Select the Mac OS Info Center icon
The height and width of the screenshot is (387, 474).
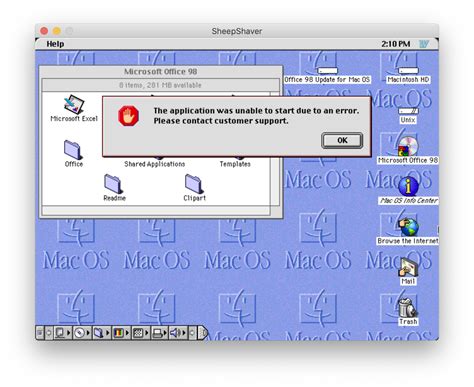[x=408, y=186]
